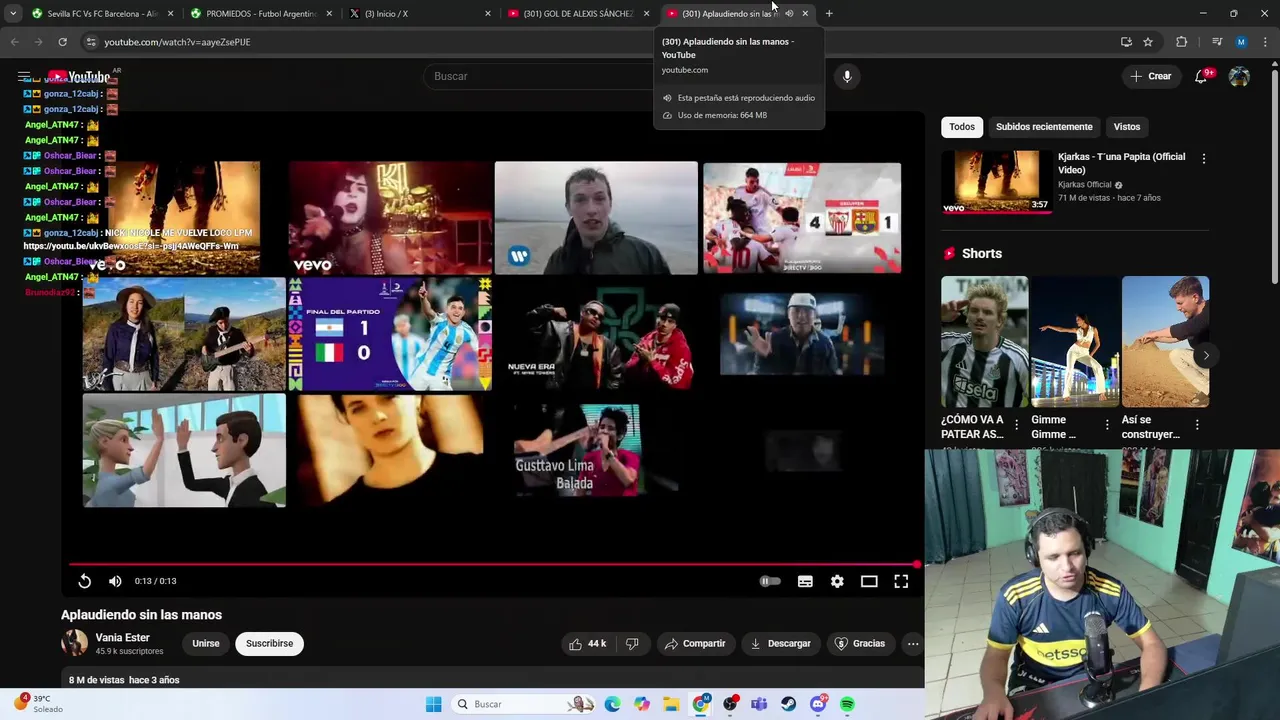
Task: Select the Subidos recientemente filter chip
Action: 1044,127
